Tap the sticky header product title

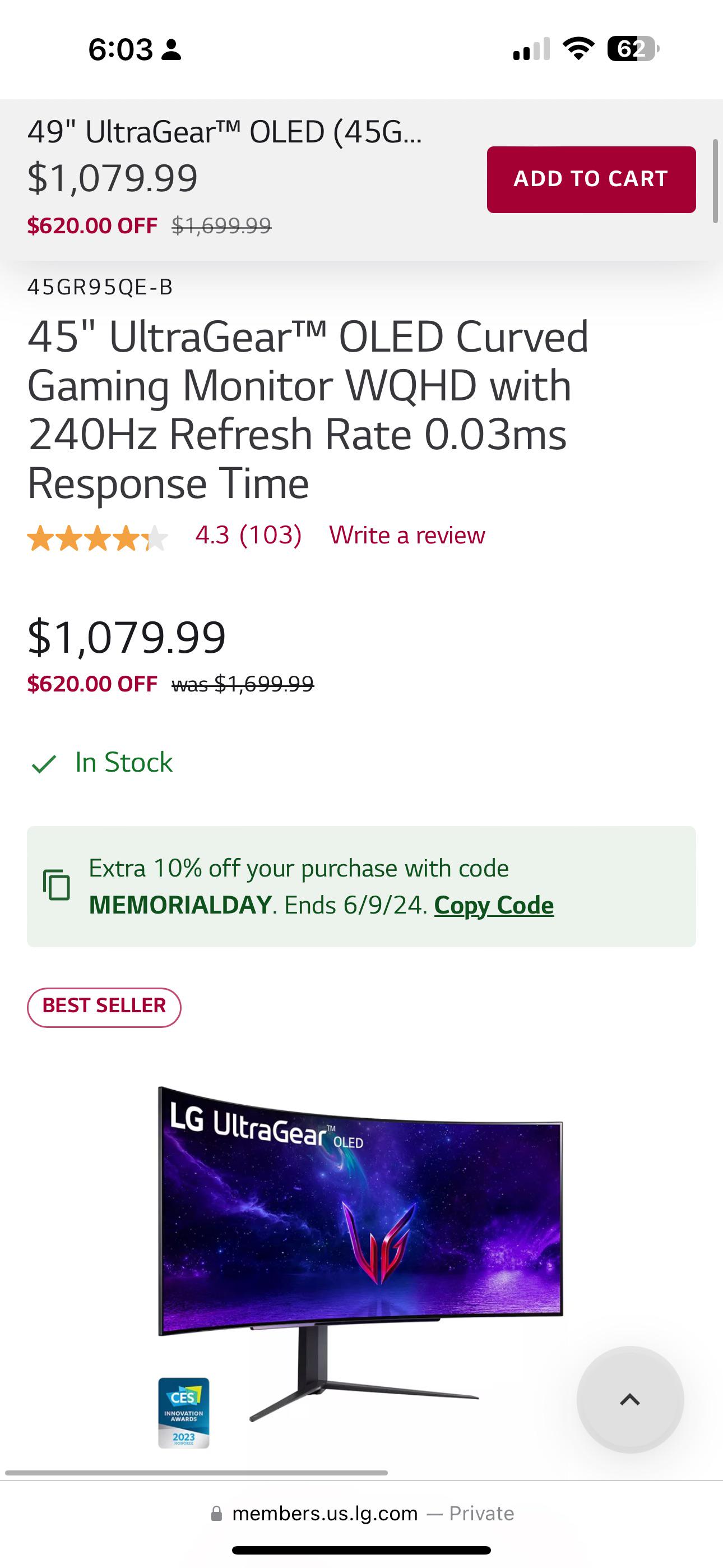click(225, 132)
